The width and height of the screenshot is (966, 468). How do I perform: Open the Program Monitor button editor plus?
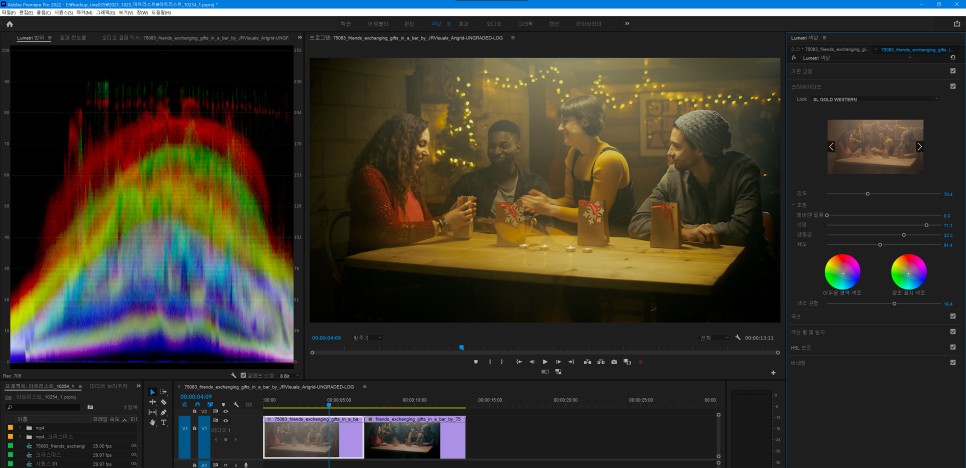click(773, 373)
